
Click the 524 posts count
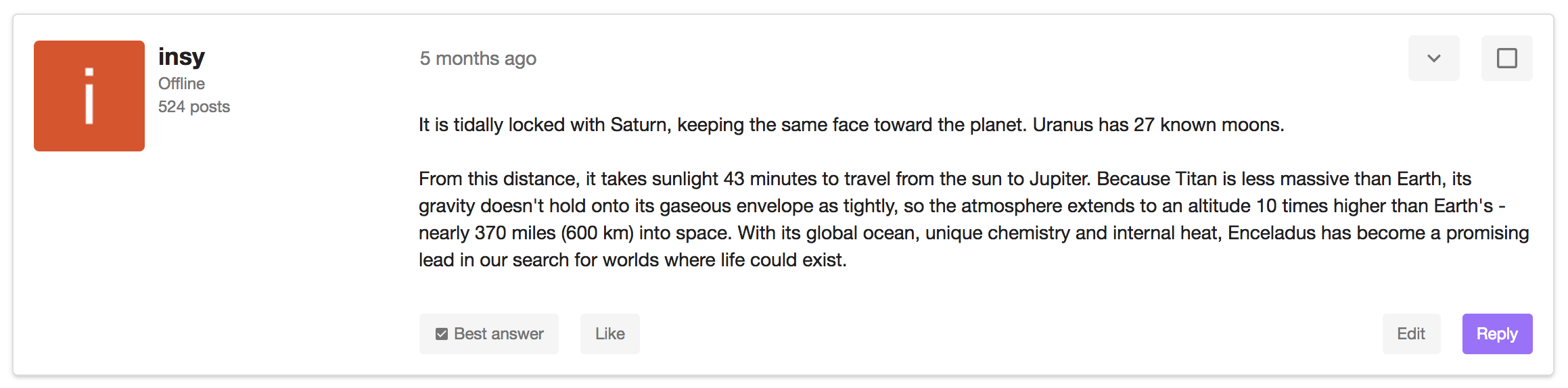pyautogui.click(x=194, y=107)
